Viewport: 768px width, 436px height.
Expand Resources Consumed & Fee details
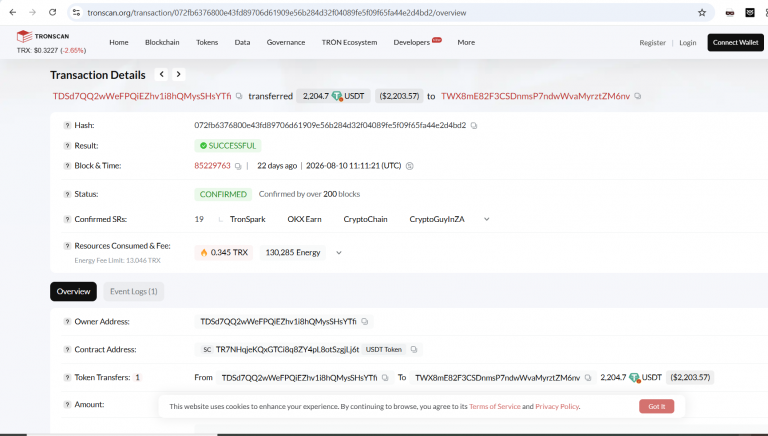(338, 253)
